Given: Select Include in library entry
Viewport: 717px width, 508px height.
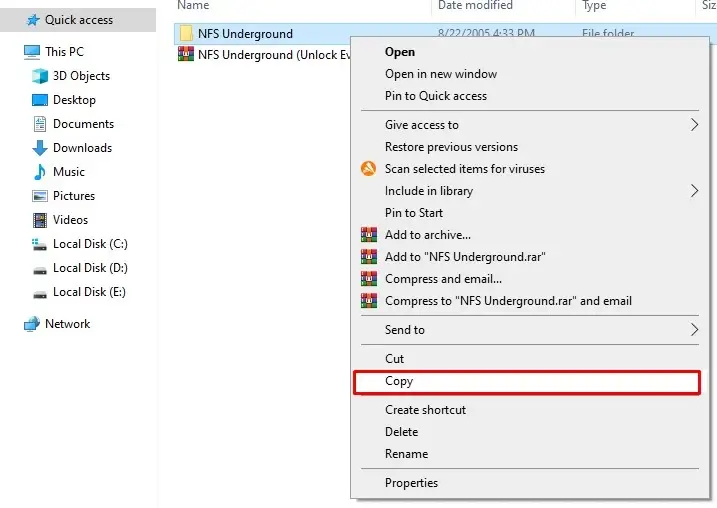Looking at the screenshot, I should 530,191.
